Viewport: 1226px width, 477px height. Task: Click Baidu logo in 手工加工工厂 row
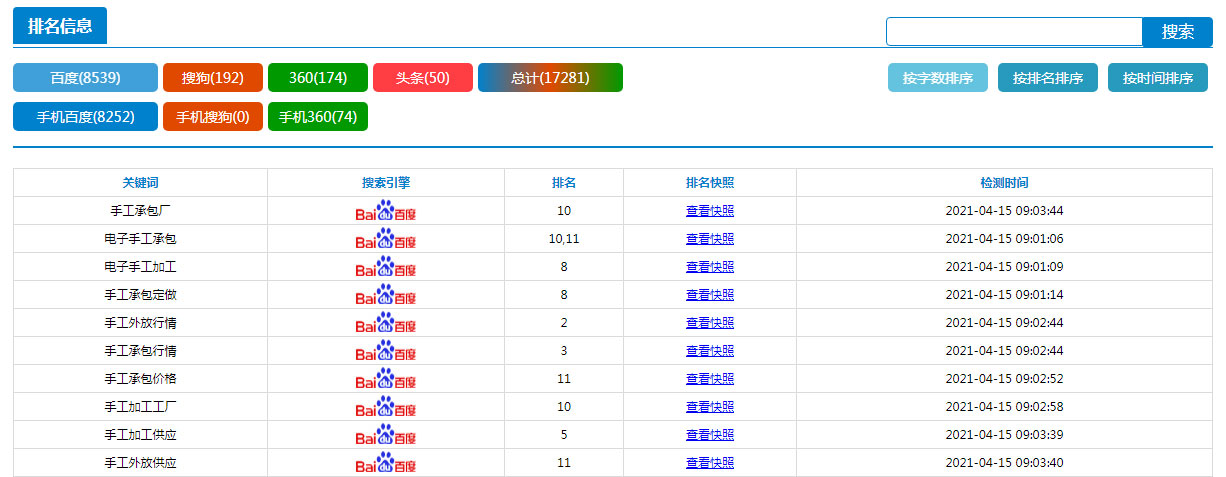tap(386, 407)
